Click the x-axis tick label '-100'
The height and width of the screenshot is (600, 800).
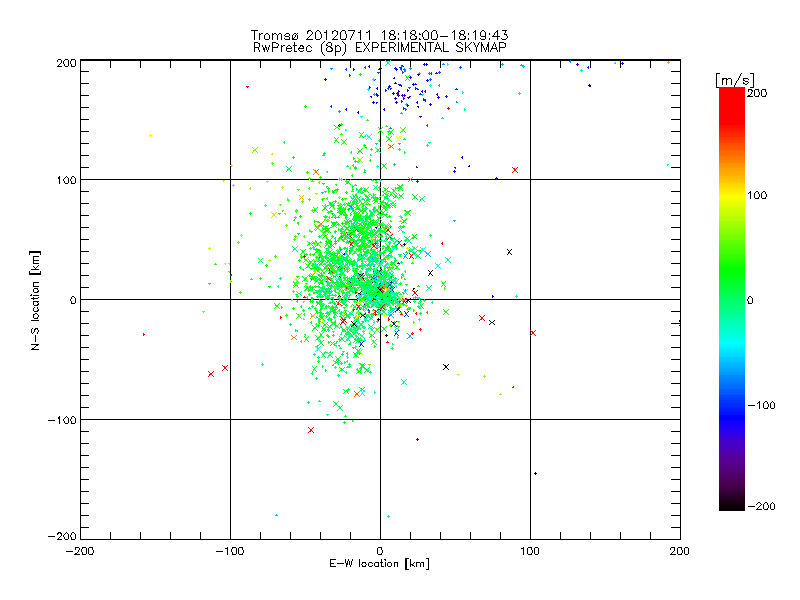pos(230,551)
